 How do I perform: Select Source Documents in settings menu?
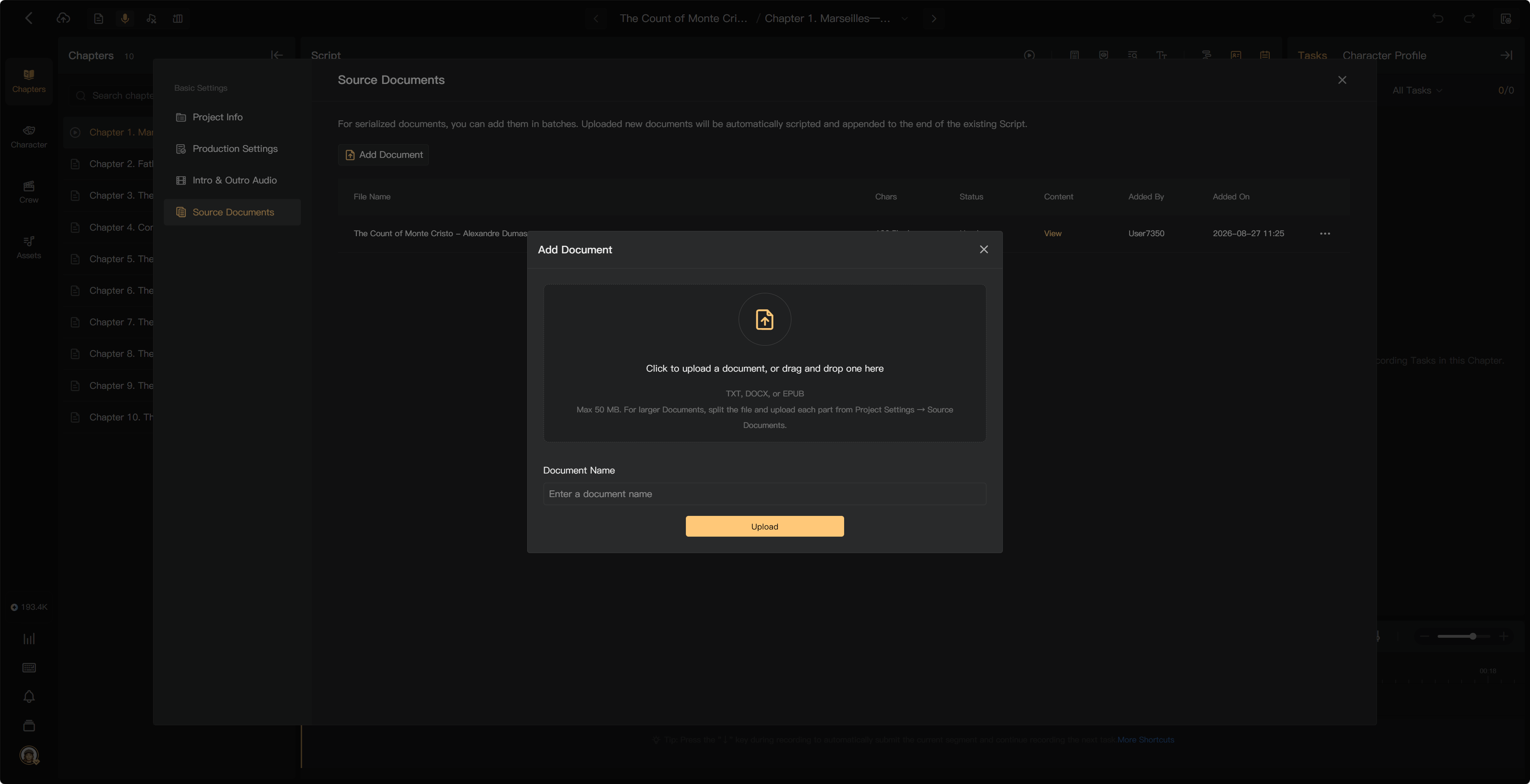click(232, 212)
